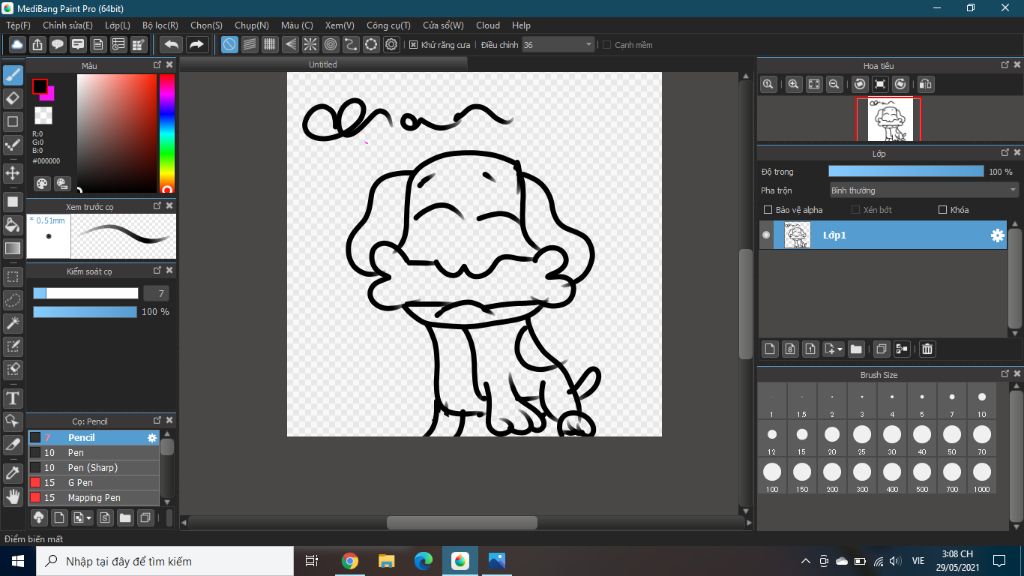Select the Move tool
The width and height of the screenshot is (1024, 576).
[13, 173]
